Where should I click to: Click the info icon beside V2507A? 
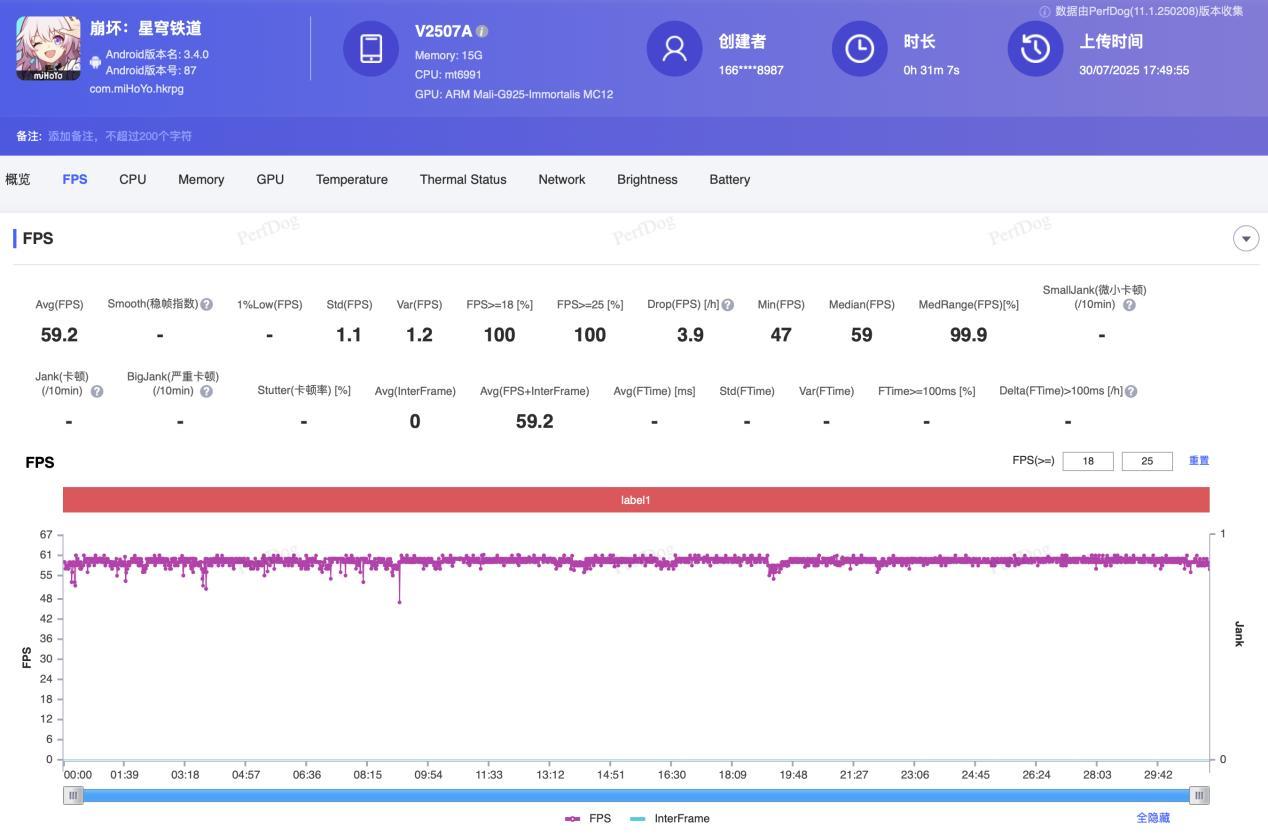482,31
